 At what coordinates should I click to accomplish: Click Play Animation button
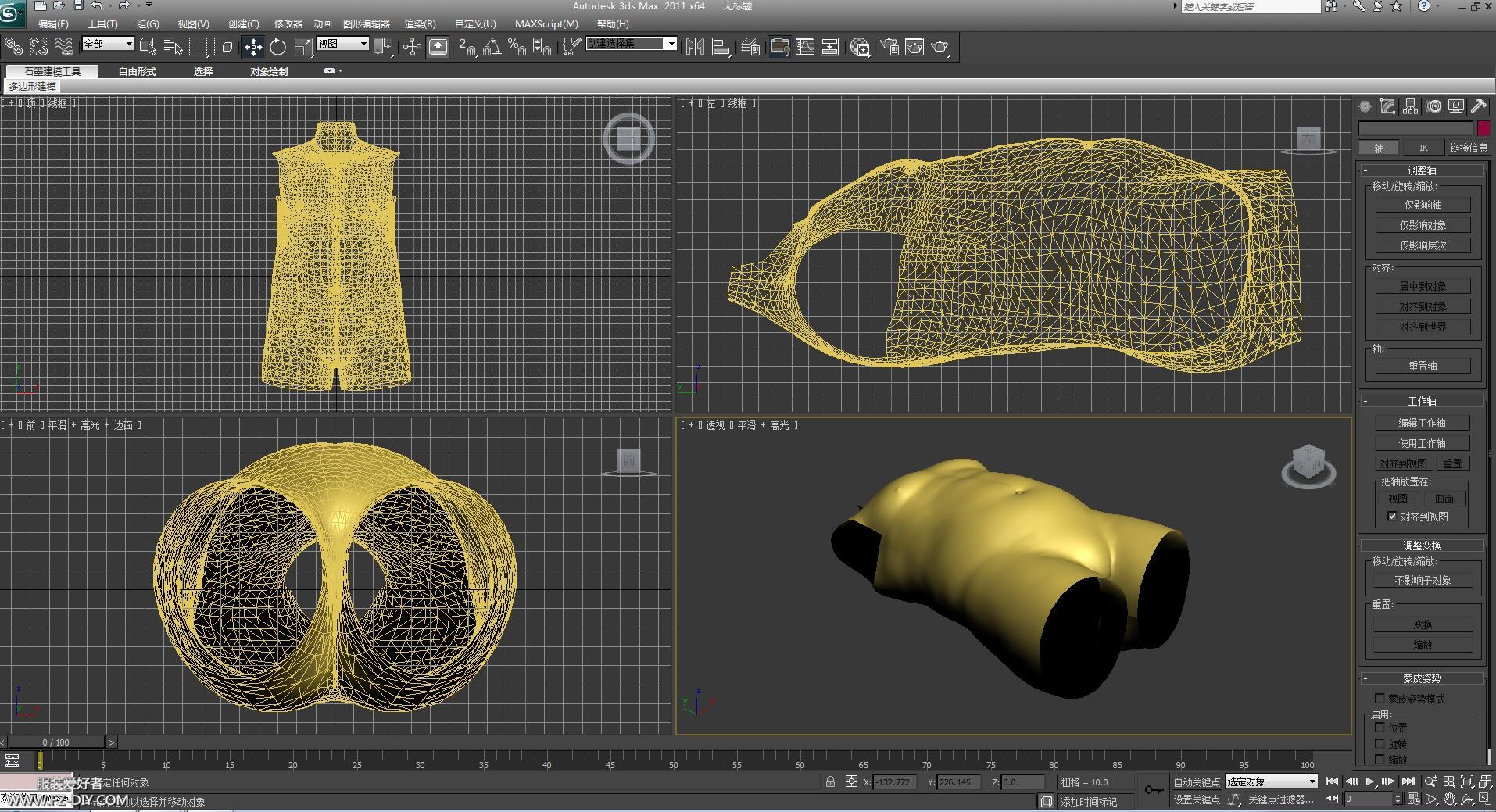[1369, 782]
